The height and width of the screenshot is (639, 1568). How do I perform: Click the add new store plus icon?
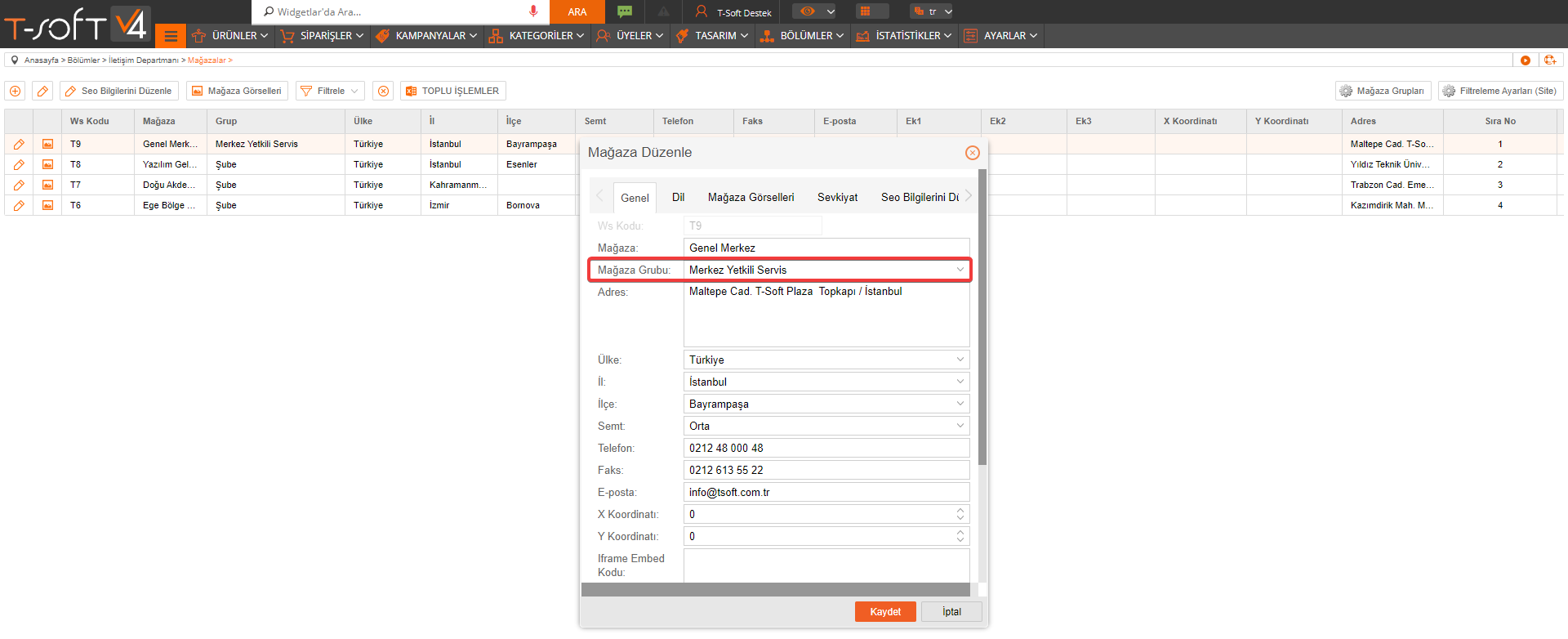pyautogui.click(x=15, y=91)
